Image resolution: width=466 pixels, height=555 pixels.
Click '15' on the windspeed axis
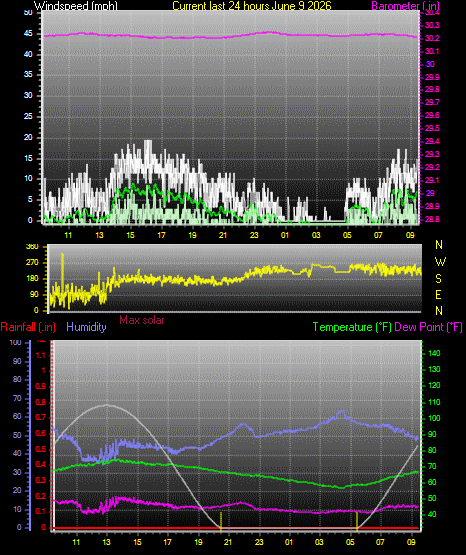pos(28,158)
